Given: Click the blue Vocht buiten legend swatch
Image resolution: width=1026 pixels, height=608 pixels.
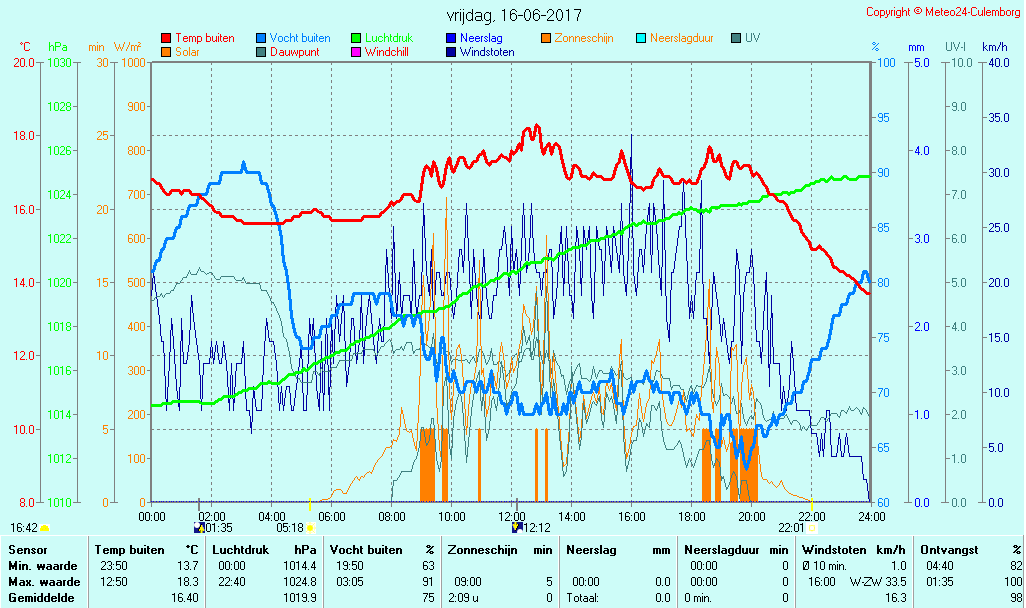Looking at the screenshot, I should coord(261,39).
